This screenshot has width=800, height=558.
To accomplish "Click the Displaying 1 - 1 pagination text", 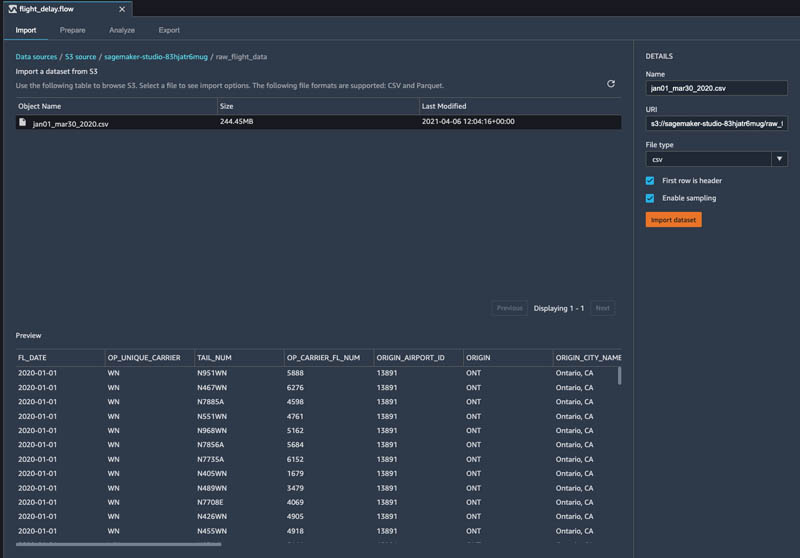I will pyautogui.click(x=559, y=308).
